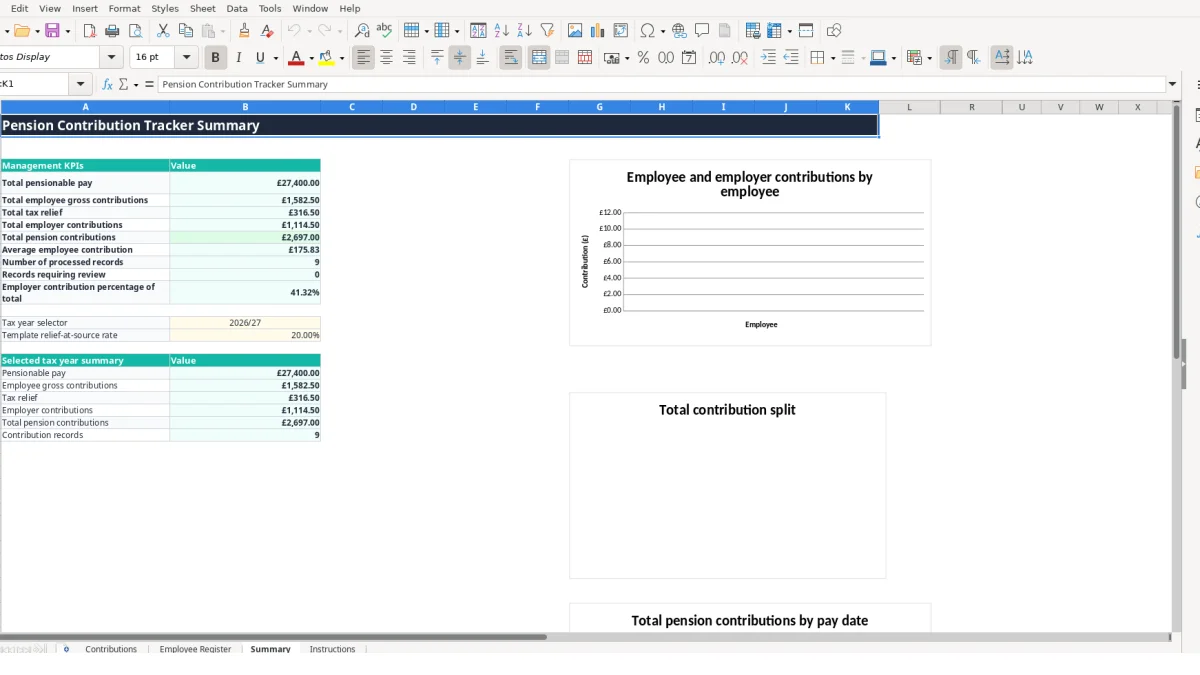Switch to the Instructions sheet tab
Screen dimensions: 1200x675
332,649
